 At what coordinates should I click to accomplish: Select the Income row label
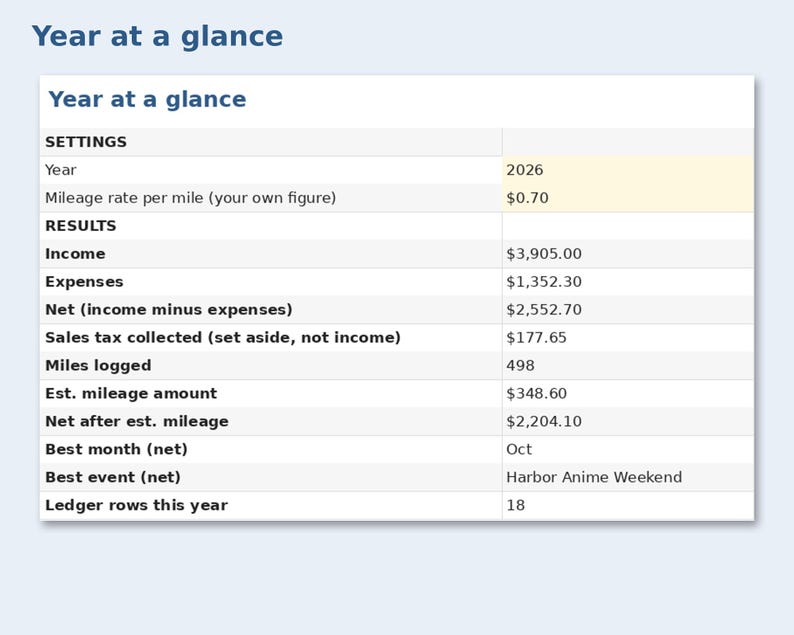(x=75, y=254)
